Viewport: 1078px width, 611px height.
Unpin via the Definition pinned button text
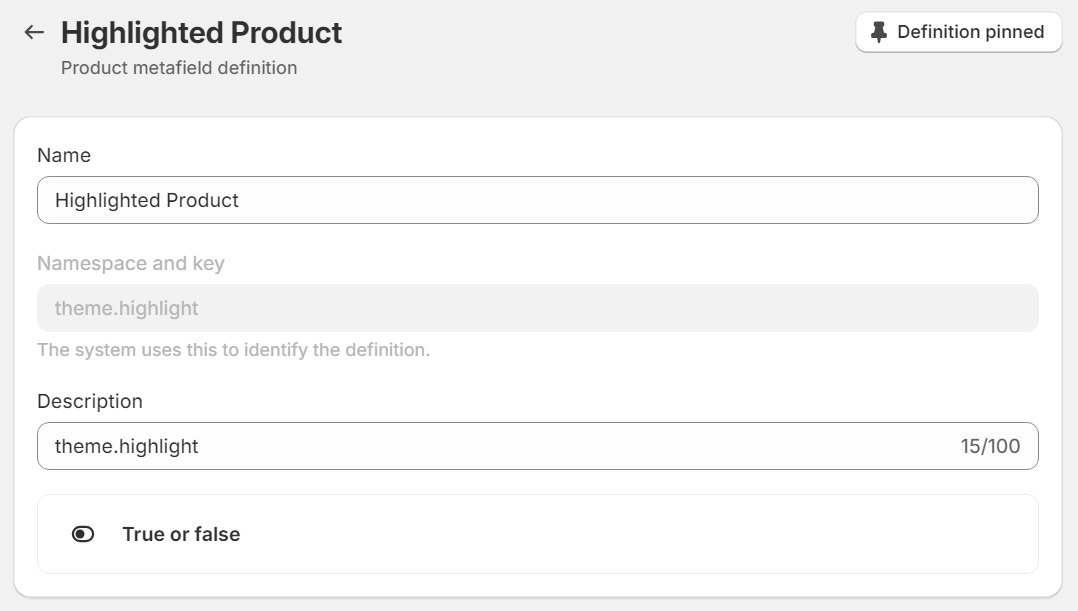(x=970, y=32)
